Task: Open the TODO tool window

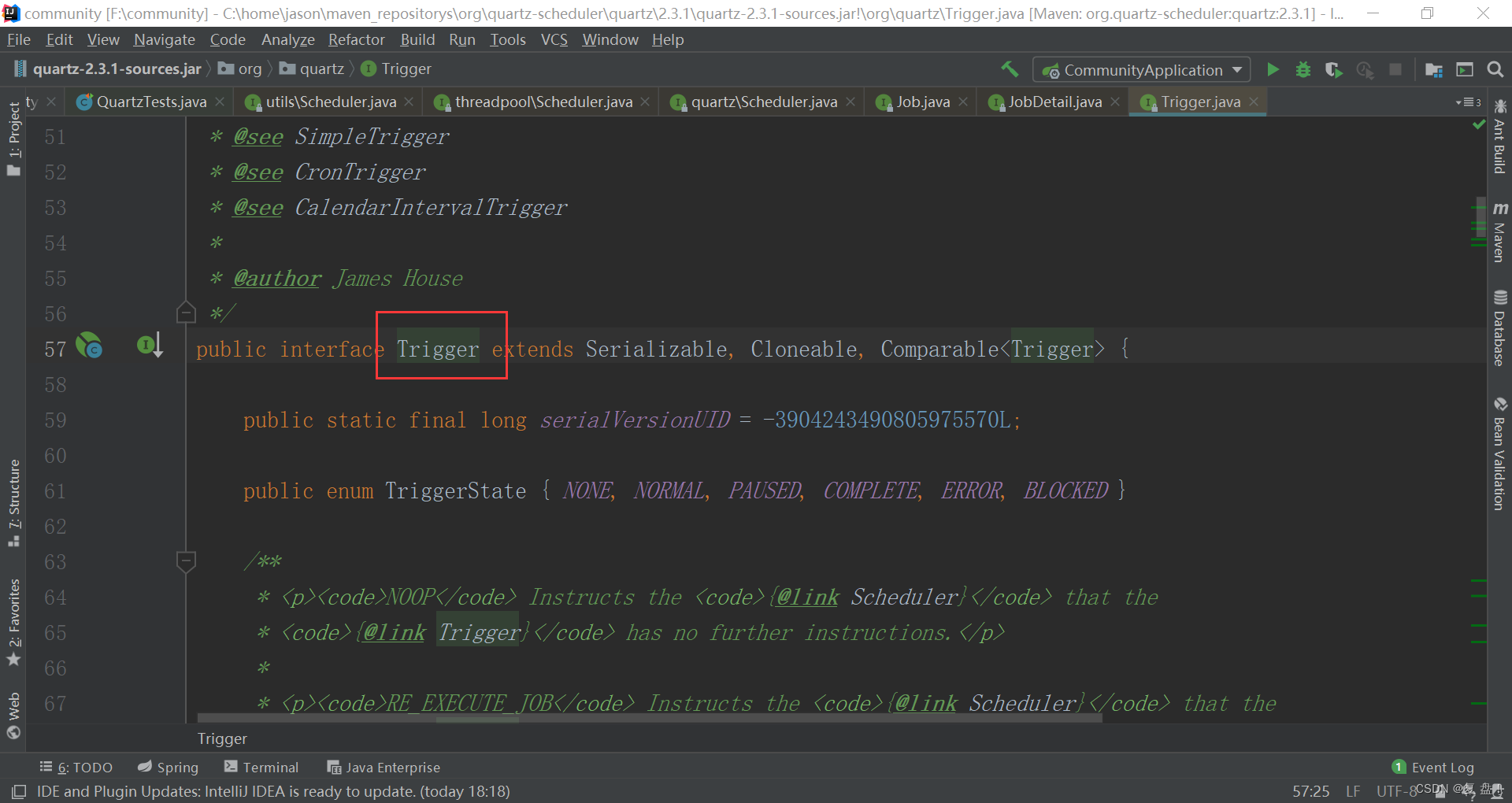Action: [76, 768]
